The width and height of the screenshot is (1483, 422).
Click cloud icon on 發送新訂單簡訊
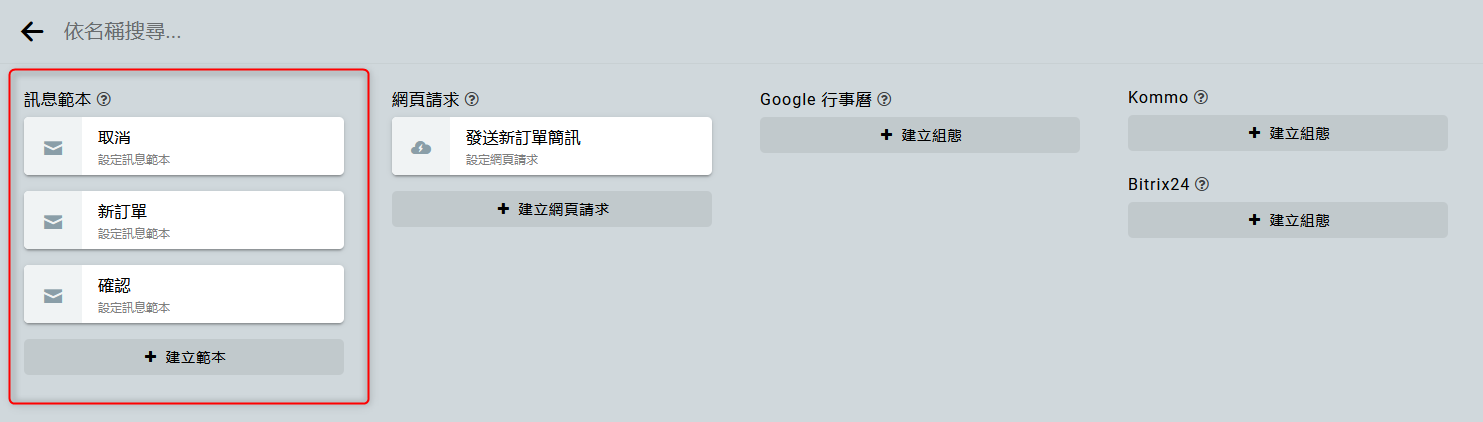421,147
